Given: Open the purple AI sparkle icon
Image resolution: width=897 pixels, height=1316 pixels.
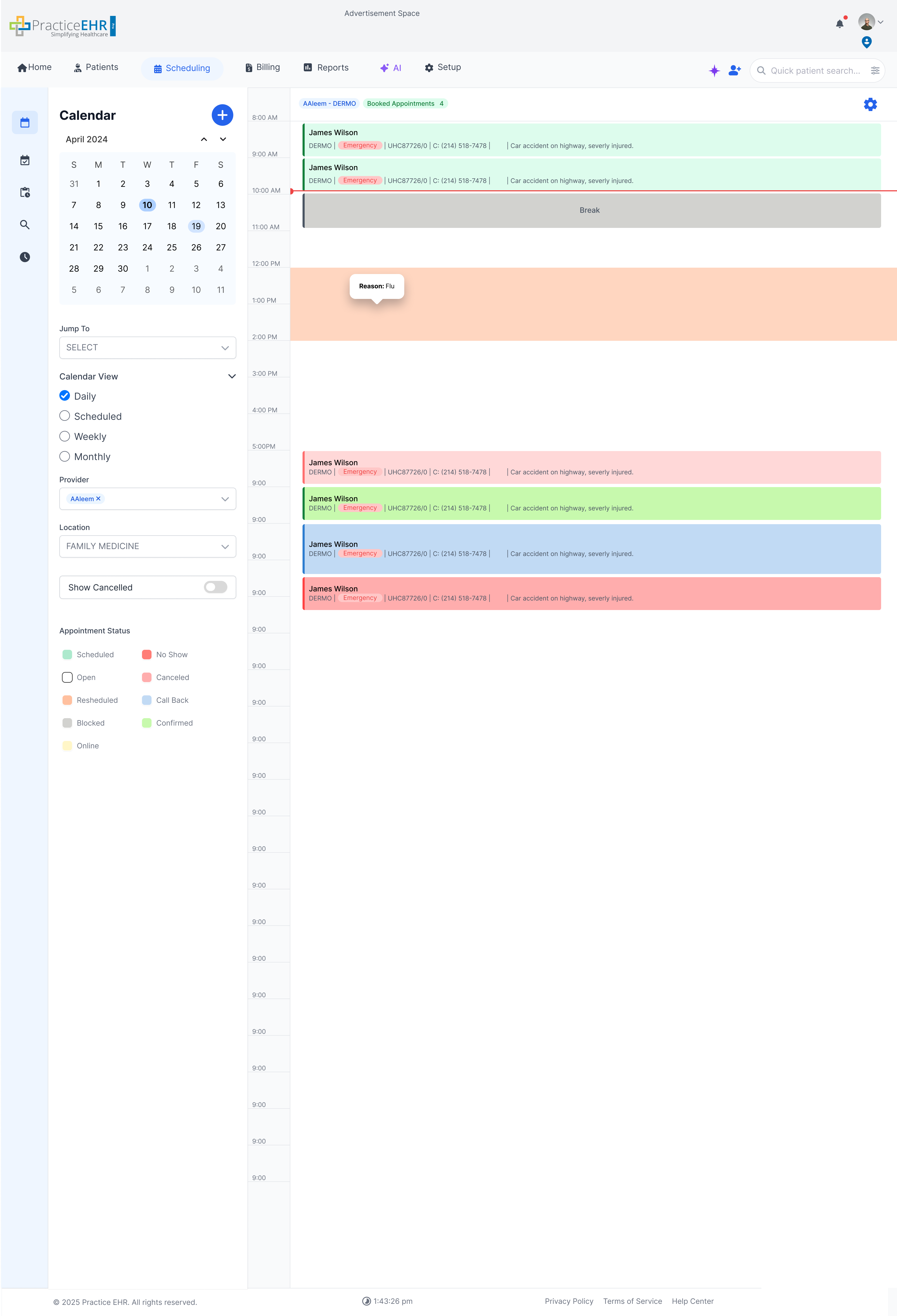Looking at the screenshot, I should pos(714,70).
